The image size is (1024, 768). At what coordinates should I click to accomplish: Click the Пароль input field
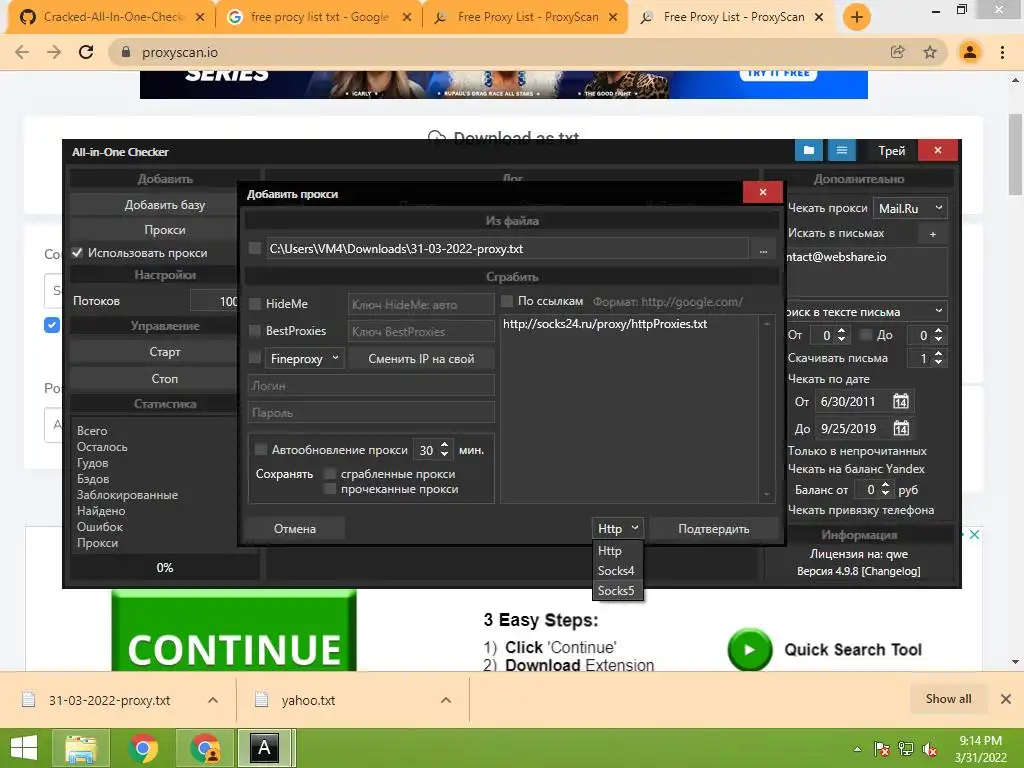[371, 413]
